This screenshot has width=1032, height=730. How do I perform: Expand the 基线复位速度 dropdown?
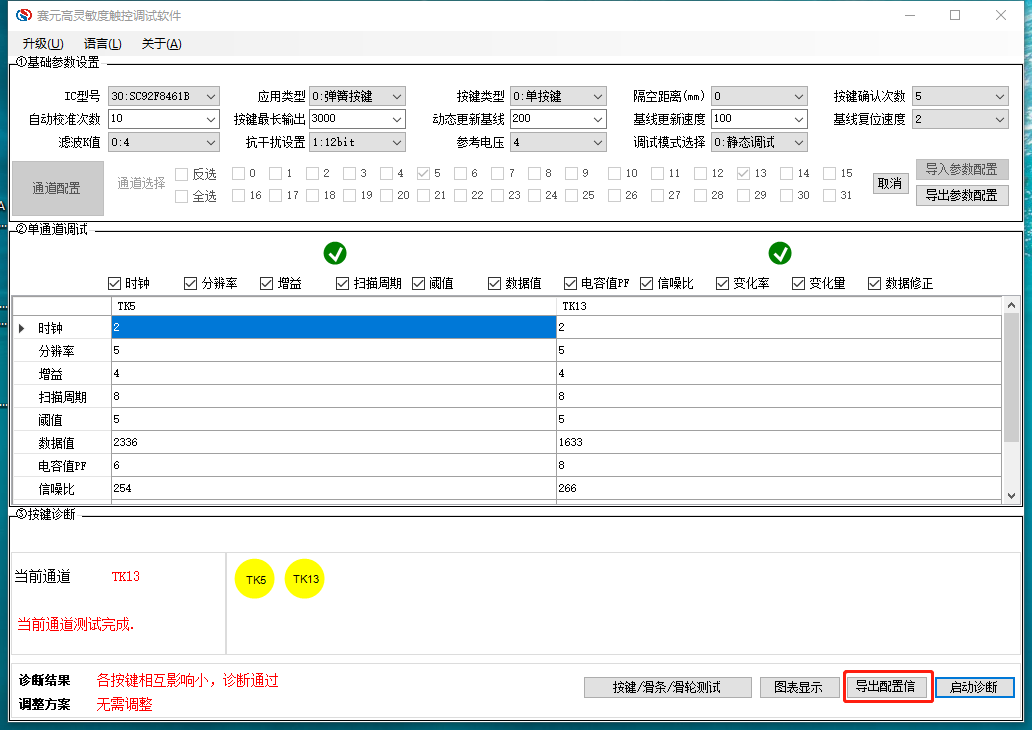1000,119
